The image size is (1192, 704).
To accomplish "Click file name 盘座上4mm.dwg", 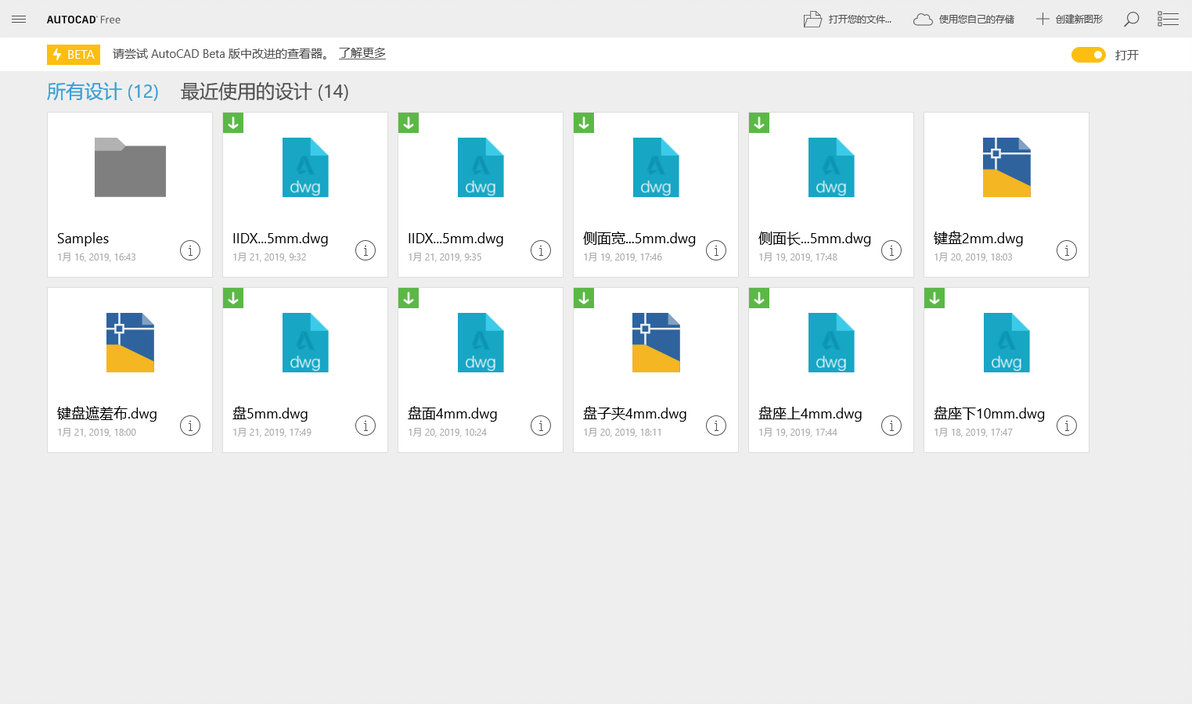I will tap(810, 414).
